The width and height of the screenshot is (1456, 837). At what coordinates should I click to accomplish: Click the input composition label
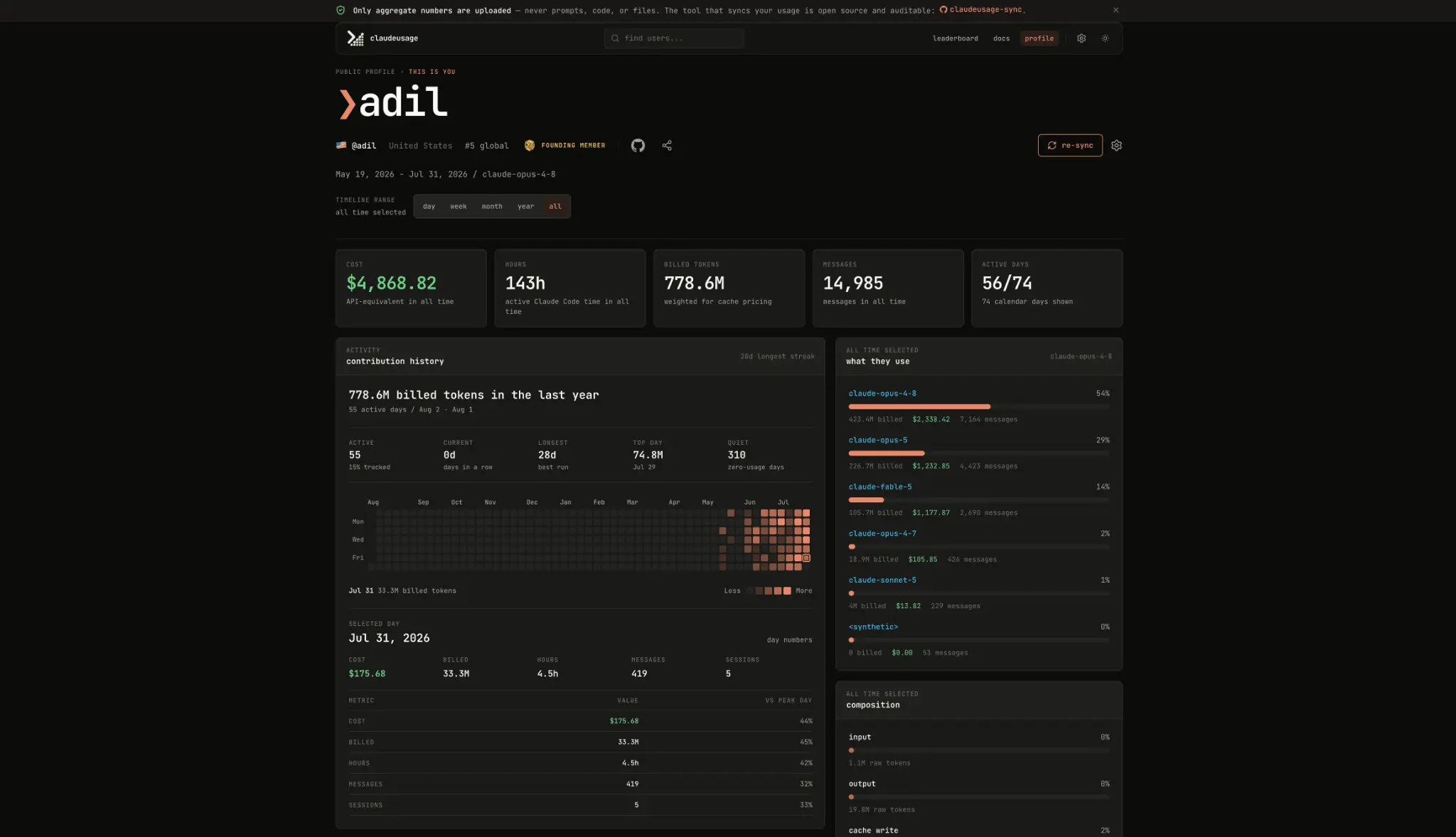[860, 738]
